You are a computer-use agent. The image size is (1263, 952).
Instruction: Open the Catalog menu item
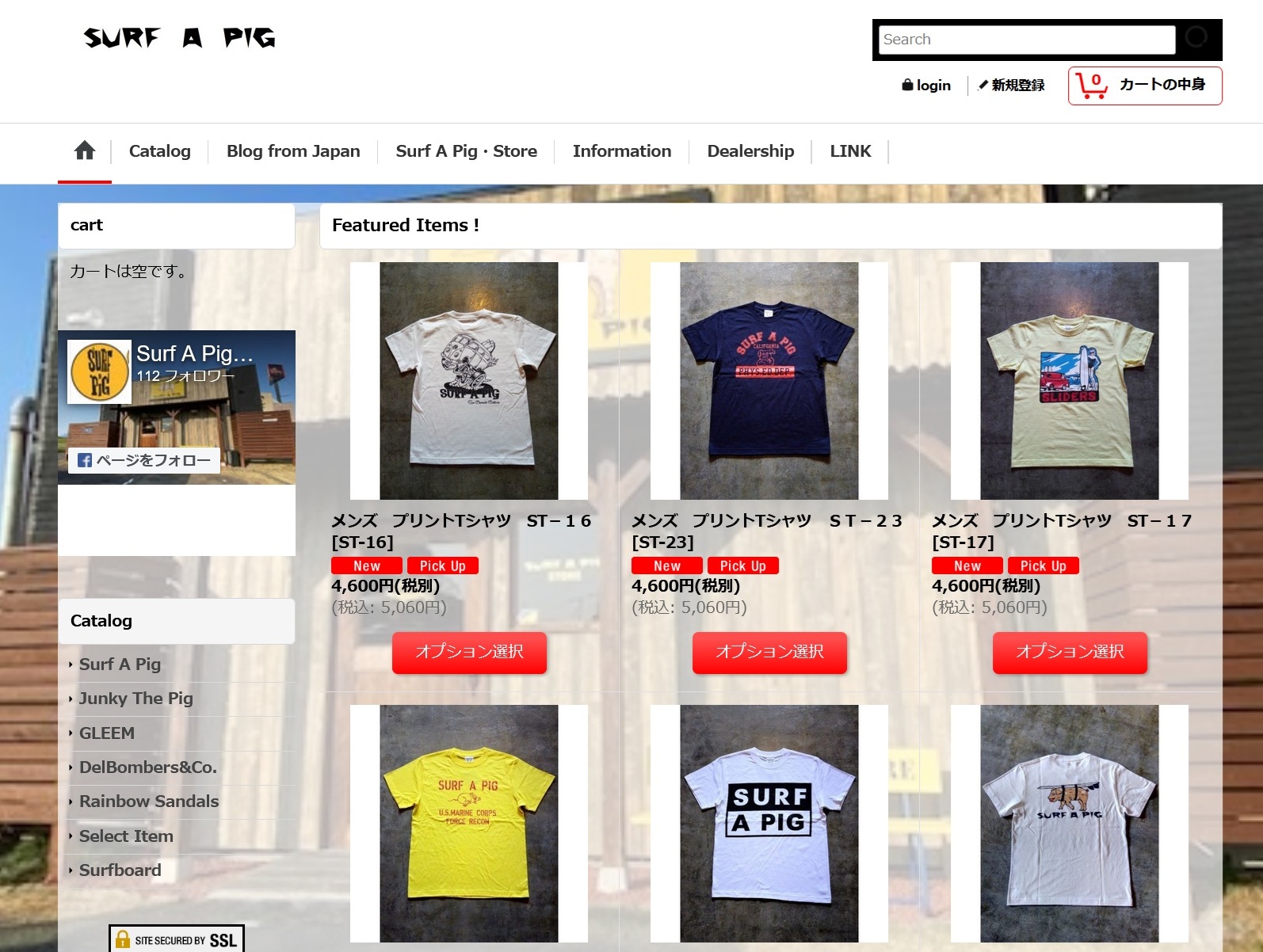point(160,150)
